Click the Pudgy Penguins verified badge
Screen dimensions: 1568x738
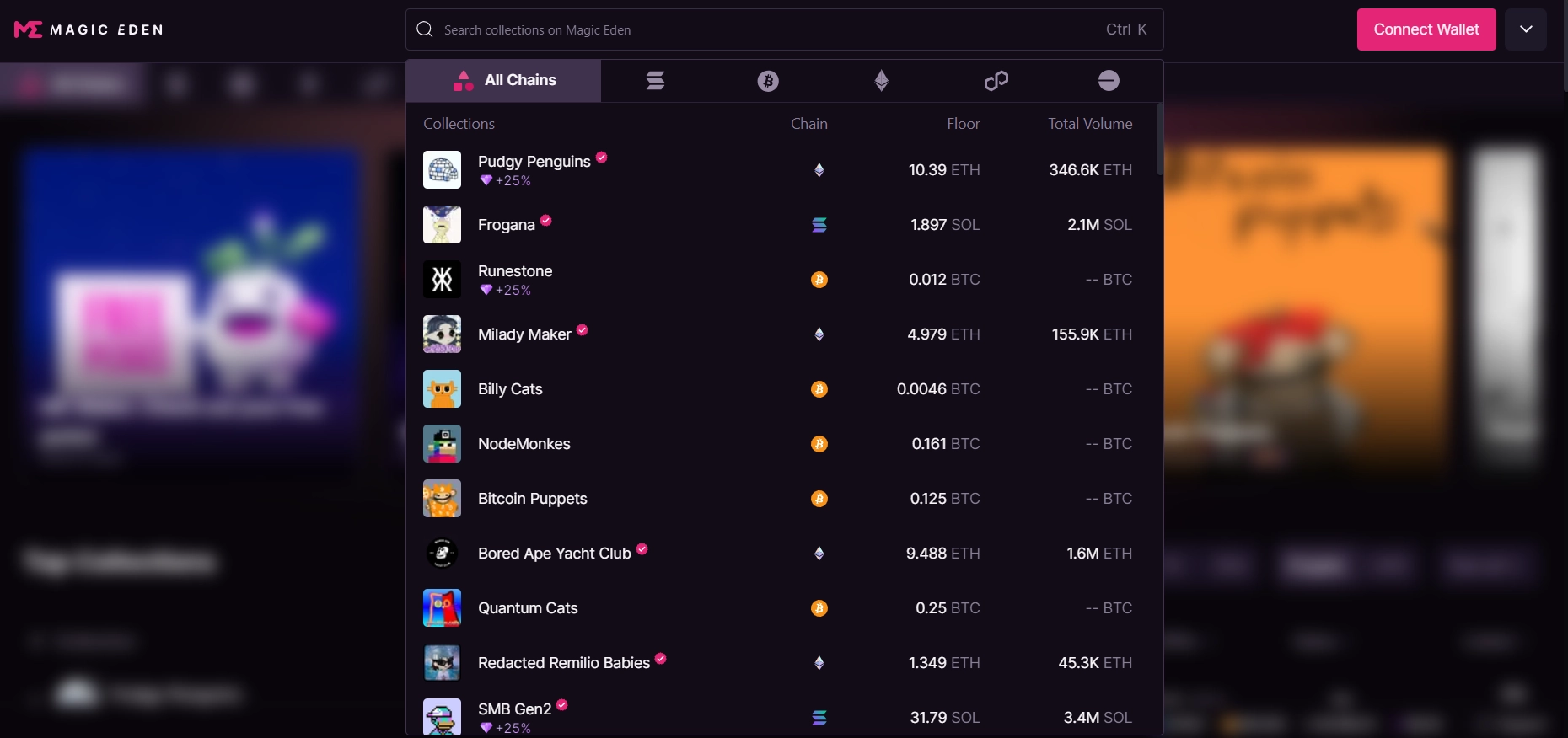[x=602, y=158]
